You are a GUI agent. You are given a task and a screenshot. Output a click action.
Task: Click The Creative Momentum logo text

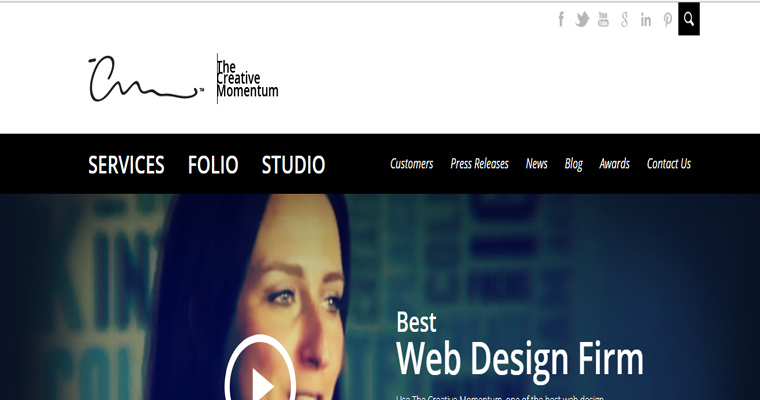click(x=247, y=79)
